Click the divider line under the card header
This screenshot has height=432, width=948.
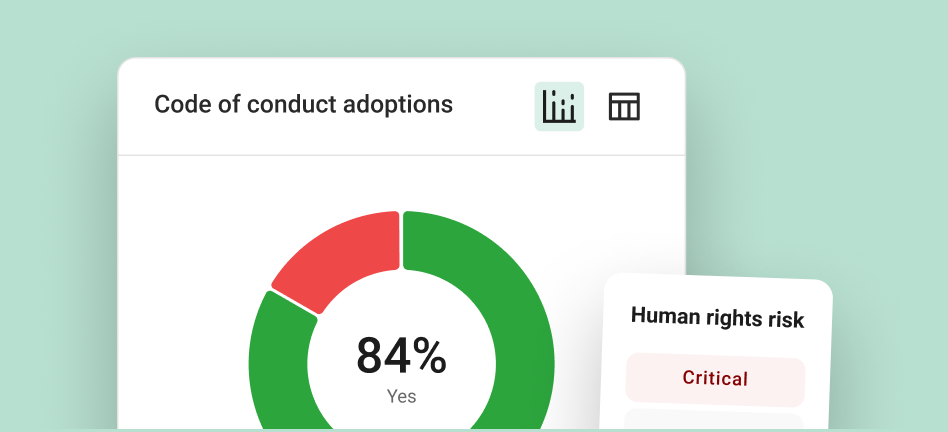(401, 155)
